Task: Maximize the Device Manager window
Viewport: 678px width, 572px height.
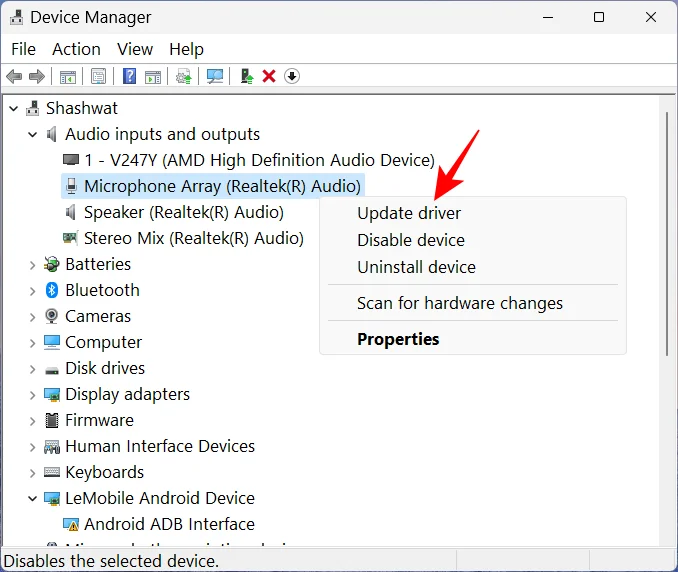Action: click(599, 18)
